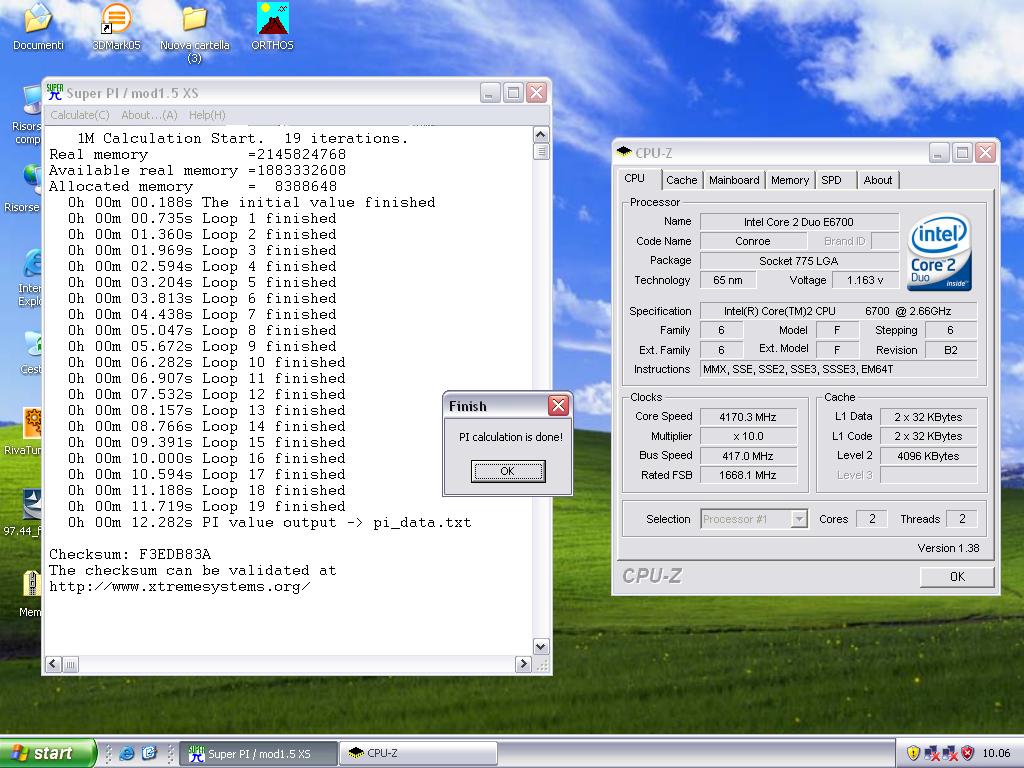The image size is (1024, 768).
Task: Click Super PI vertical scroll down arrow
Action: (541, 647)
